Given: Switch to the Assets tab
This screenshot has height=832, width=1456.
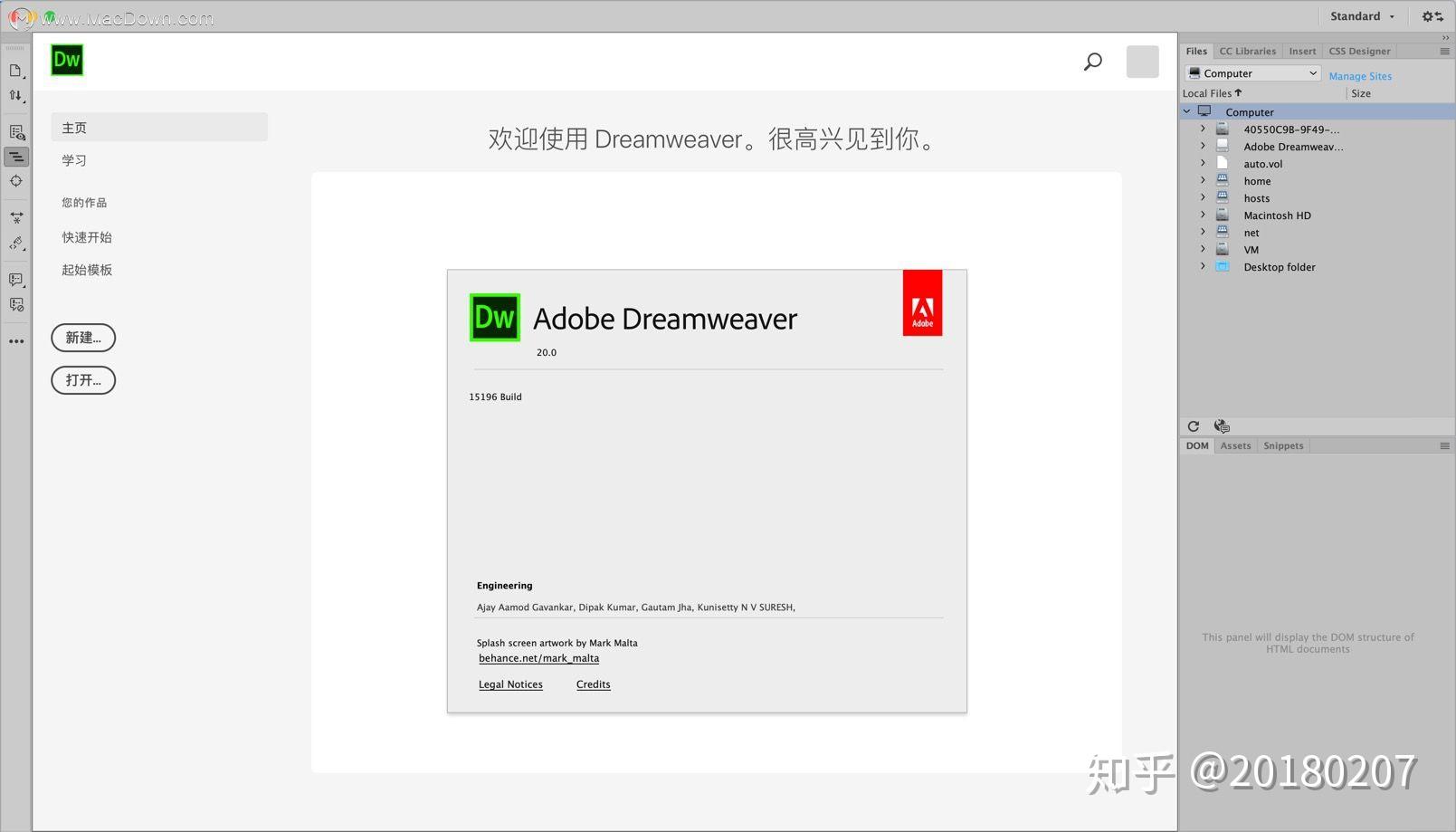Looking at the screenshot, I should point(1235,445).
